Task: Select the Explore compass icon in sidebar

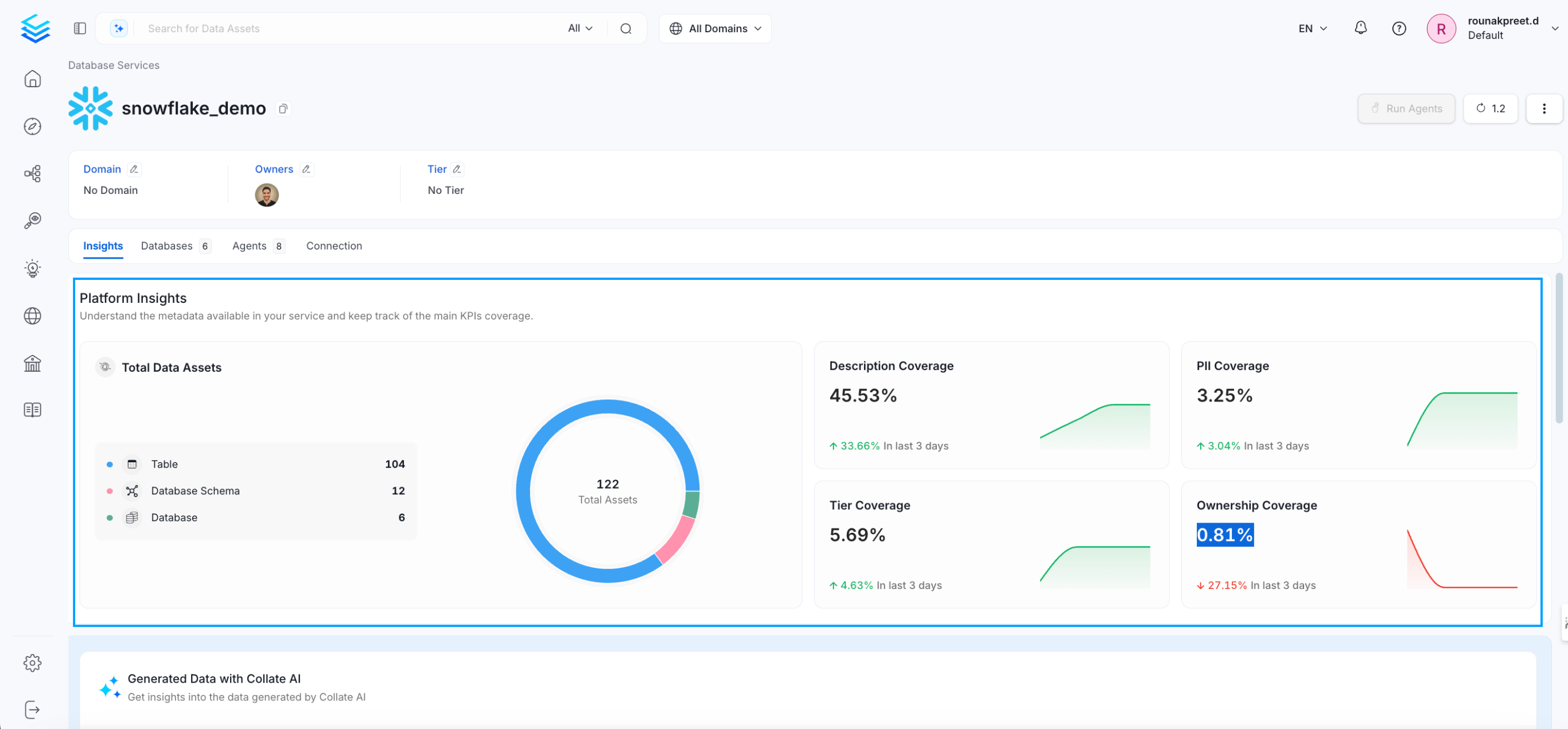Action: (32, 126)
